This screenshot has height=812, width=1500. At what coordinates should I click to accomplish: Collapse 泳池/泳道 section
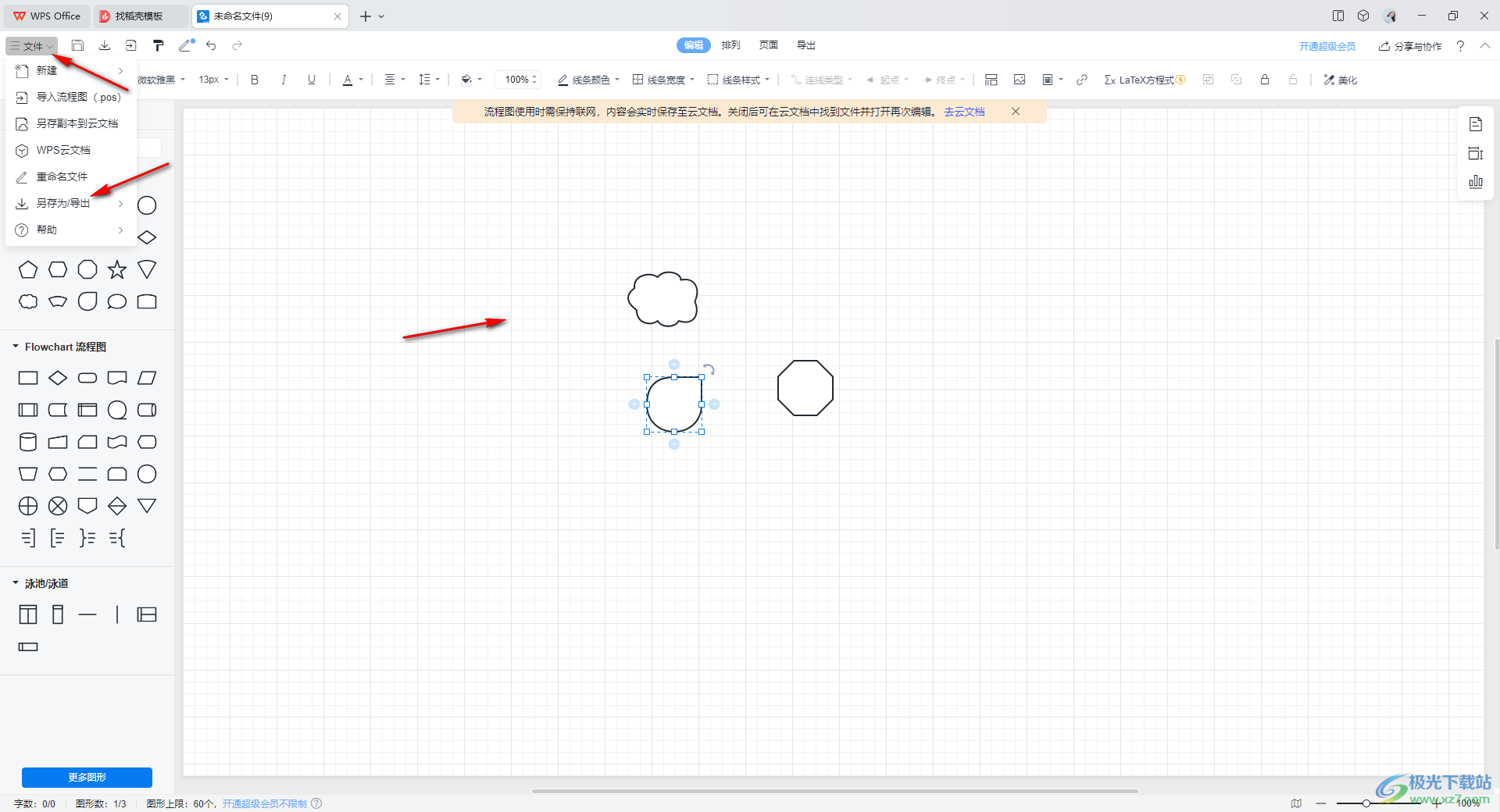(x=15, y=582)
